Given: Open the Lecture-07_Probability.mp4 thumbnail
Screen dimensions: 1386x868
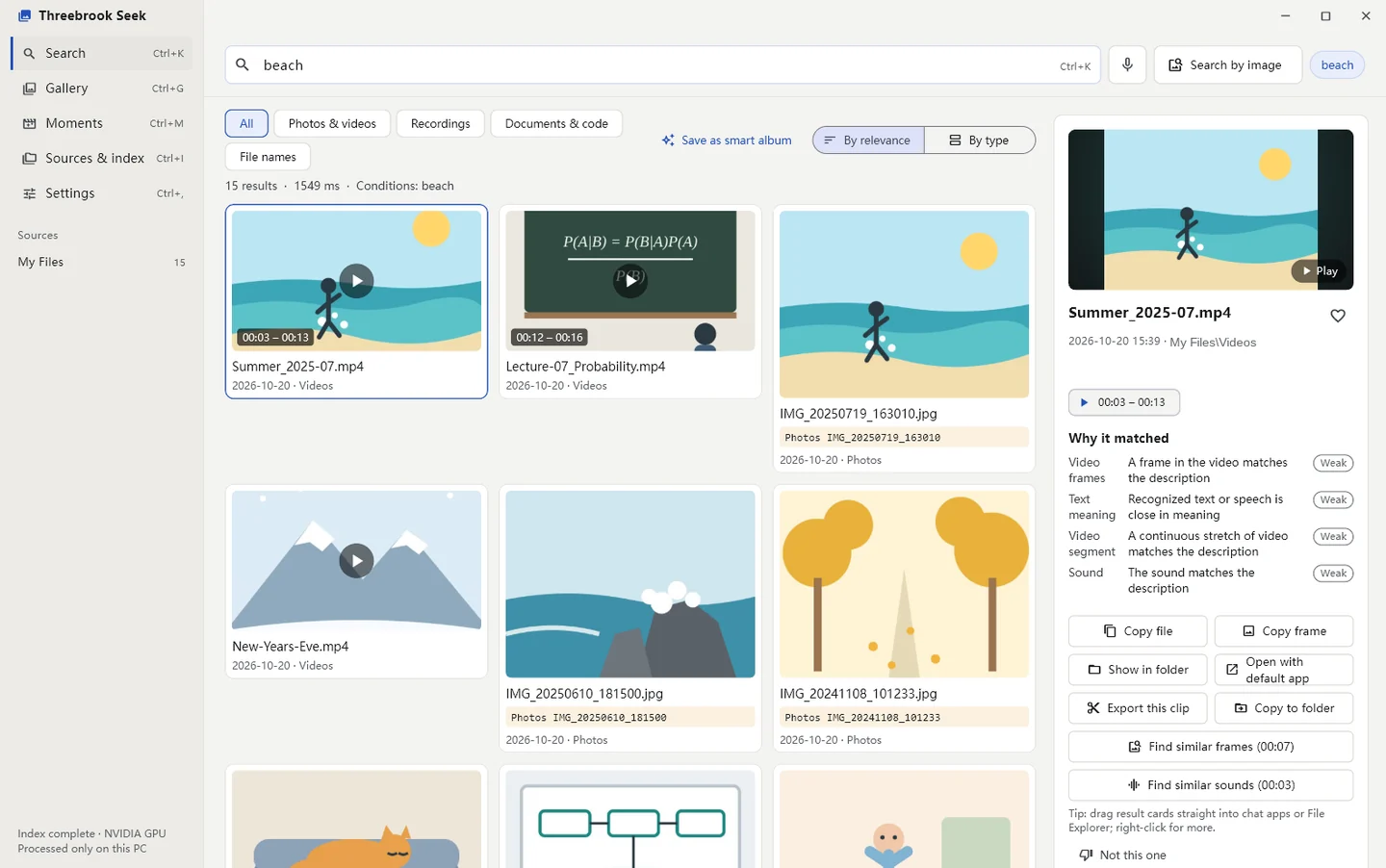Looking at the screenshot, I should 630,281.
